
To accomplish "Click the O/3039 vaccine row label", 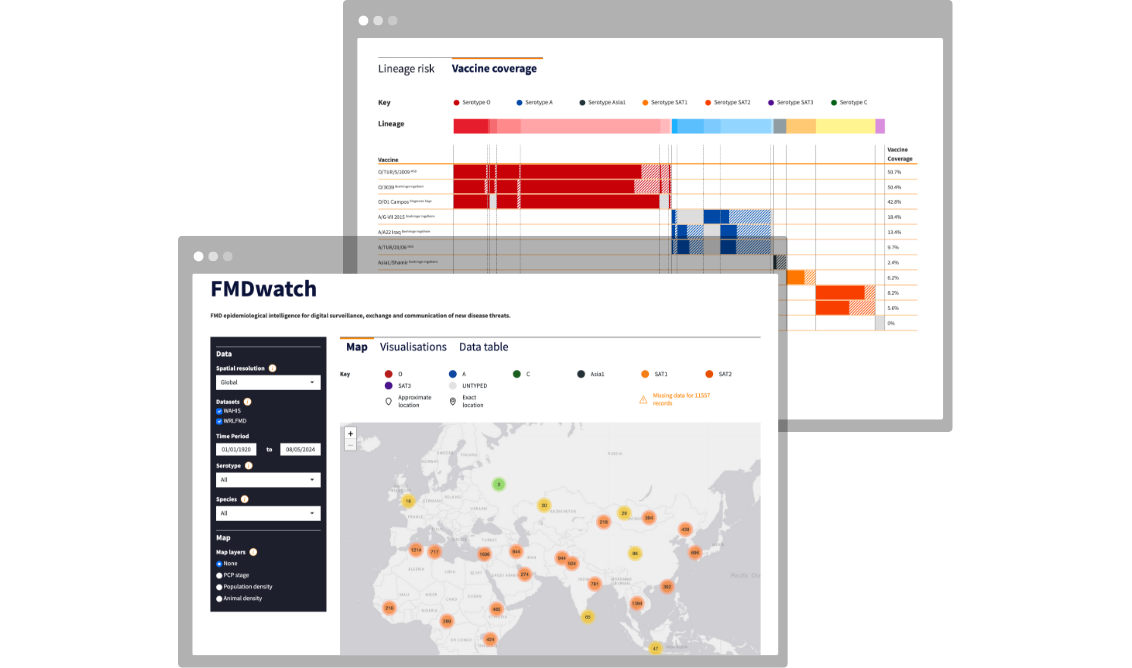I will click(x=401, y=187).
